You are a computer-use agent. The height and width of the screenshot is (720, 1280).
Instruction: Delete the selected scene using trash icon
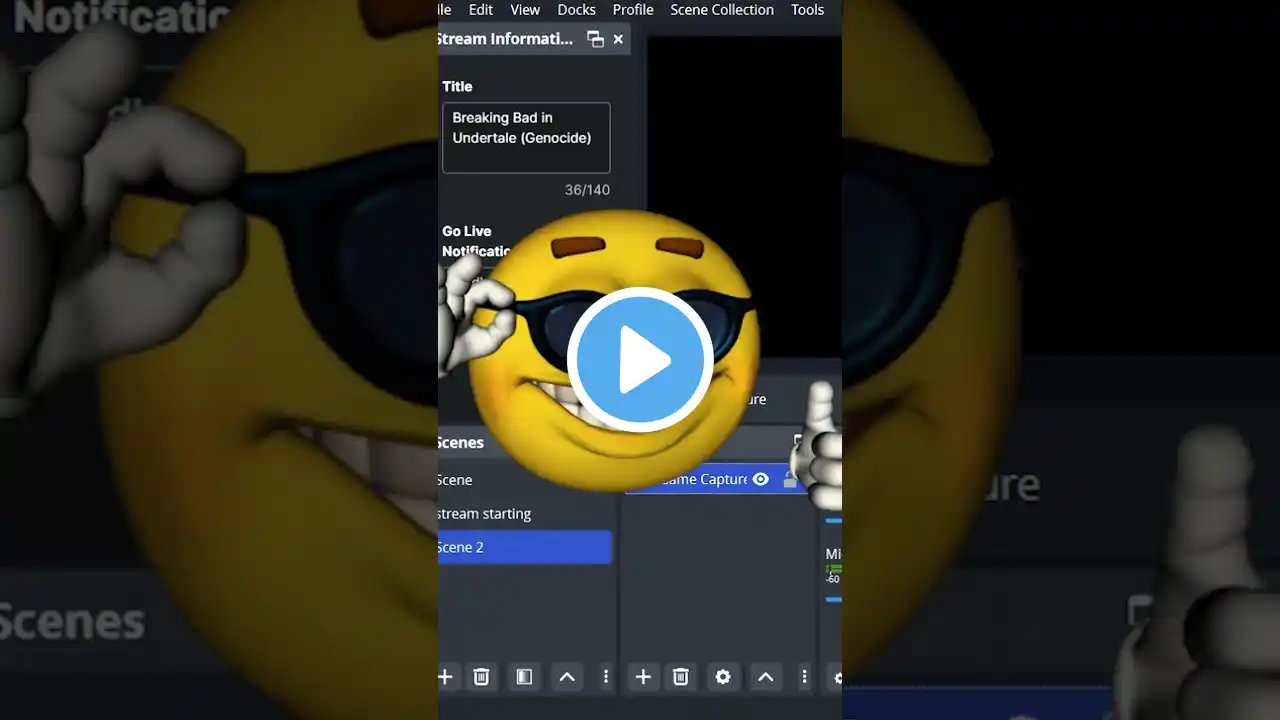(481, 677)
